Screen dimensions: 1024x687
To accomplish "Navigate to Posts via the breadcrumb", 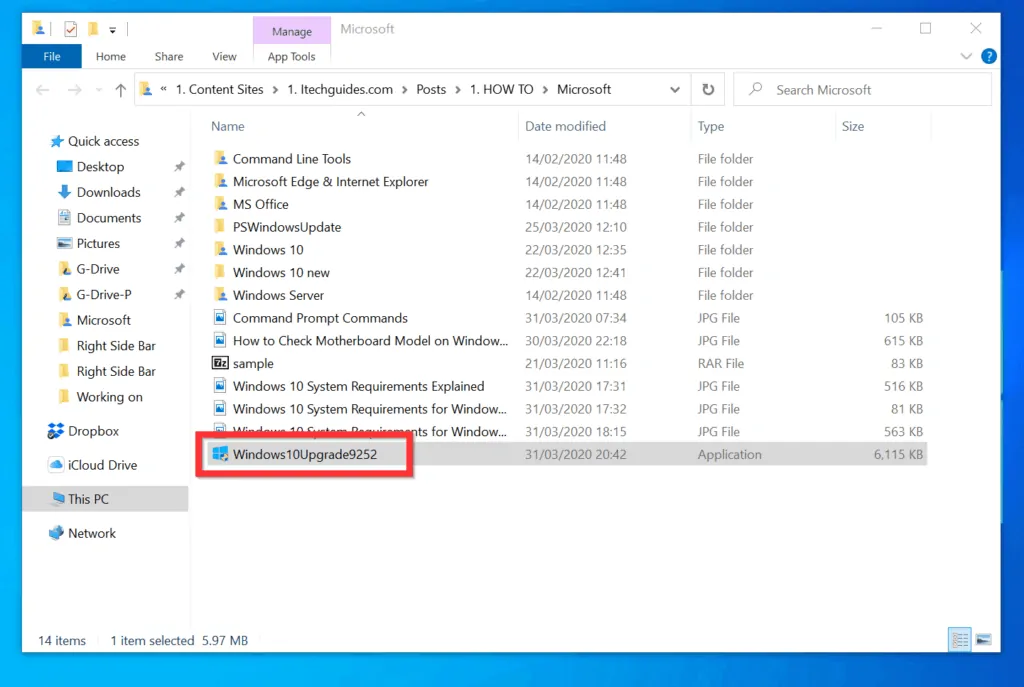I will (431, 89).
